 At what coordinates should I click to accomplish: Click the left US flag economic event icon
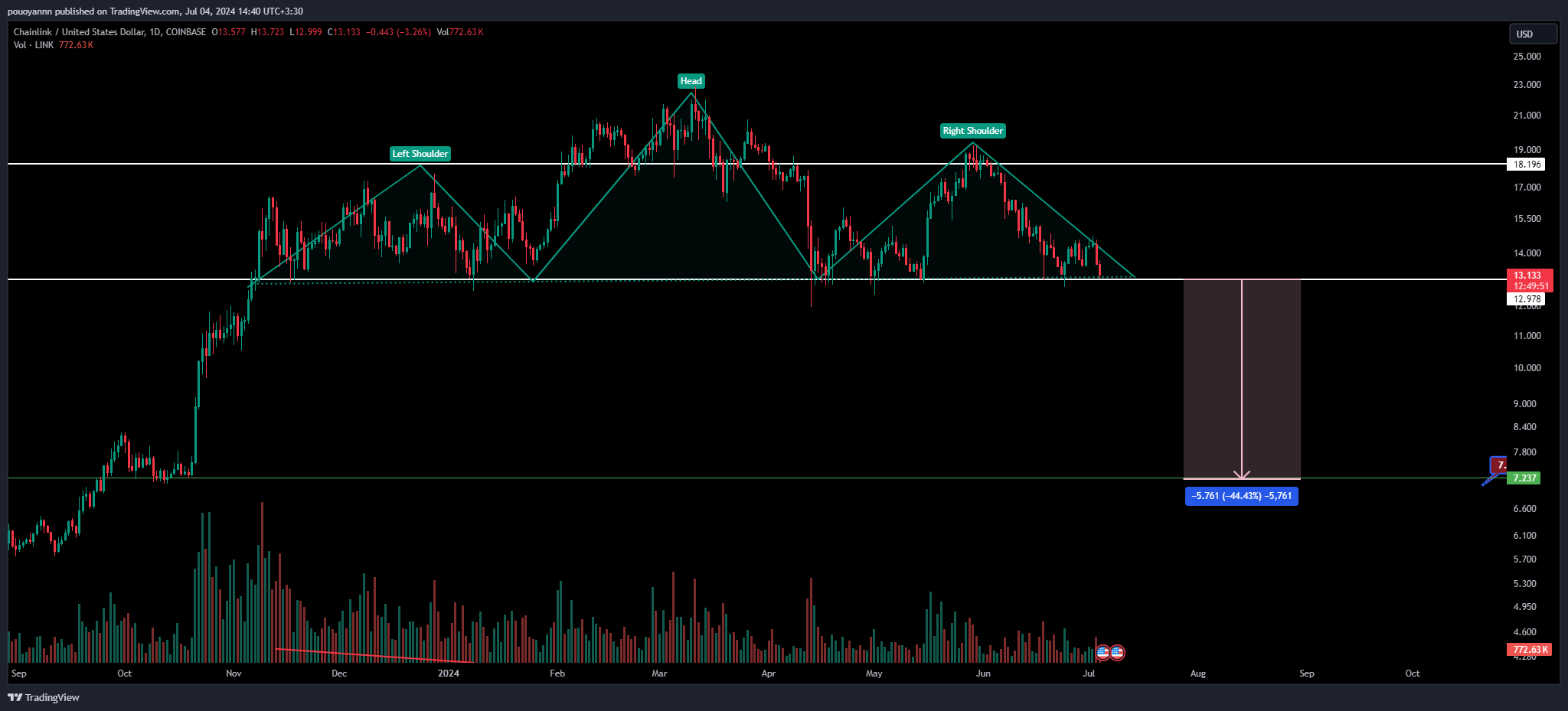[1103, 653]
